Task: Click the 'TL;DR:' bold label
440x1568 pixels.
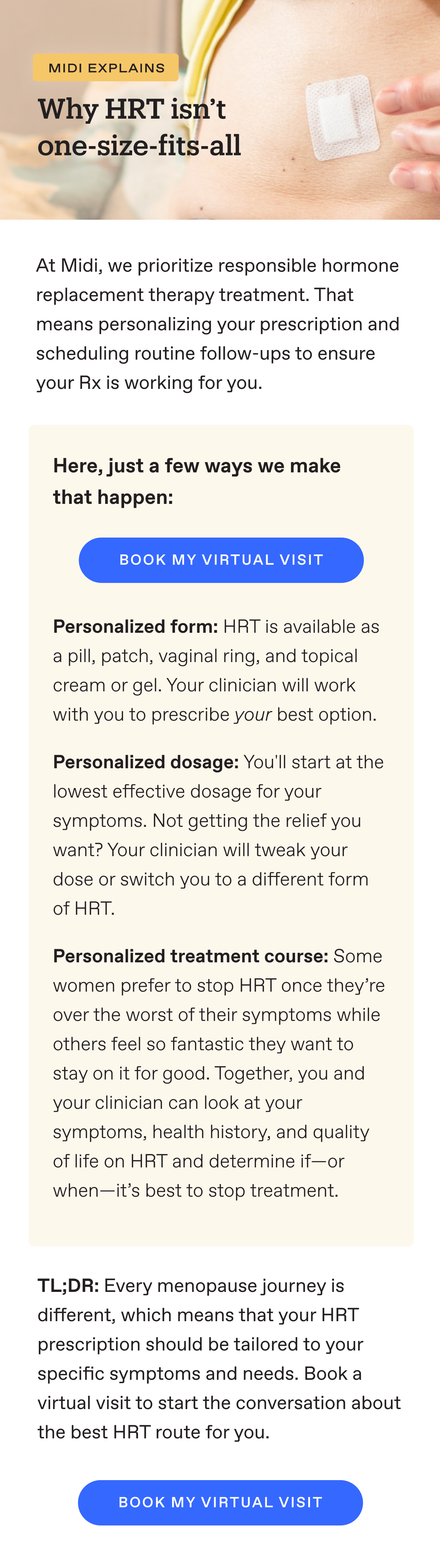Action: click(x=68, y=1286)
